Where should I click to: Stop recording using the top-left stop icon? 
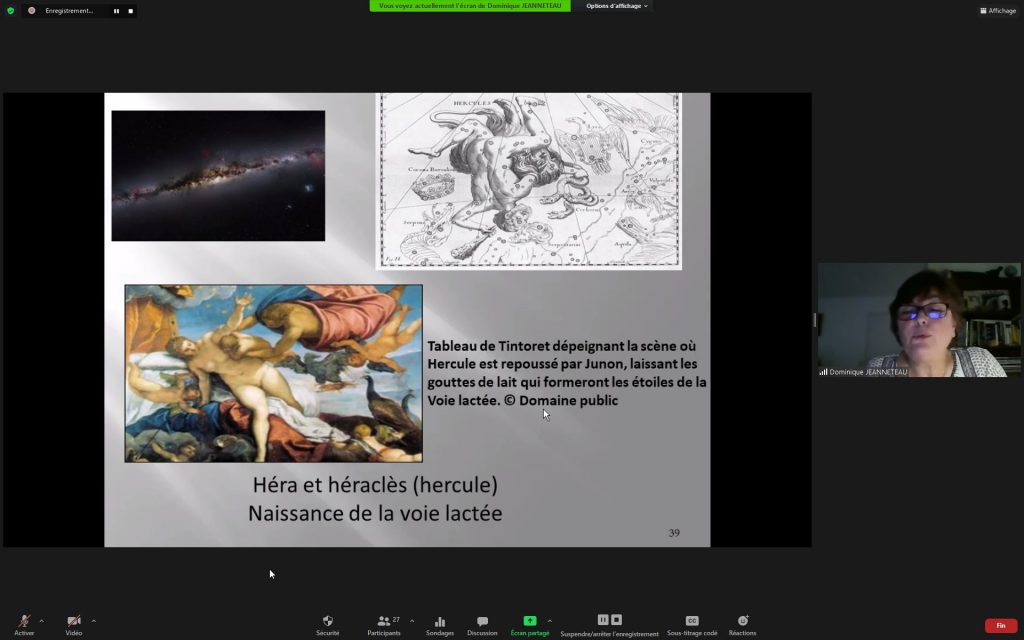click(131, 11)
